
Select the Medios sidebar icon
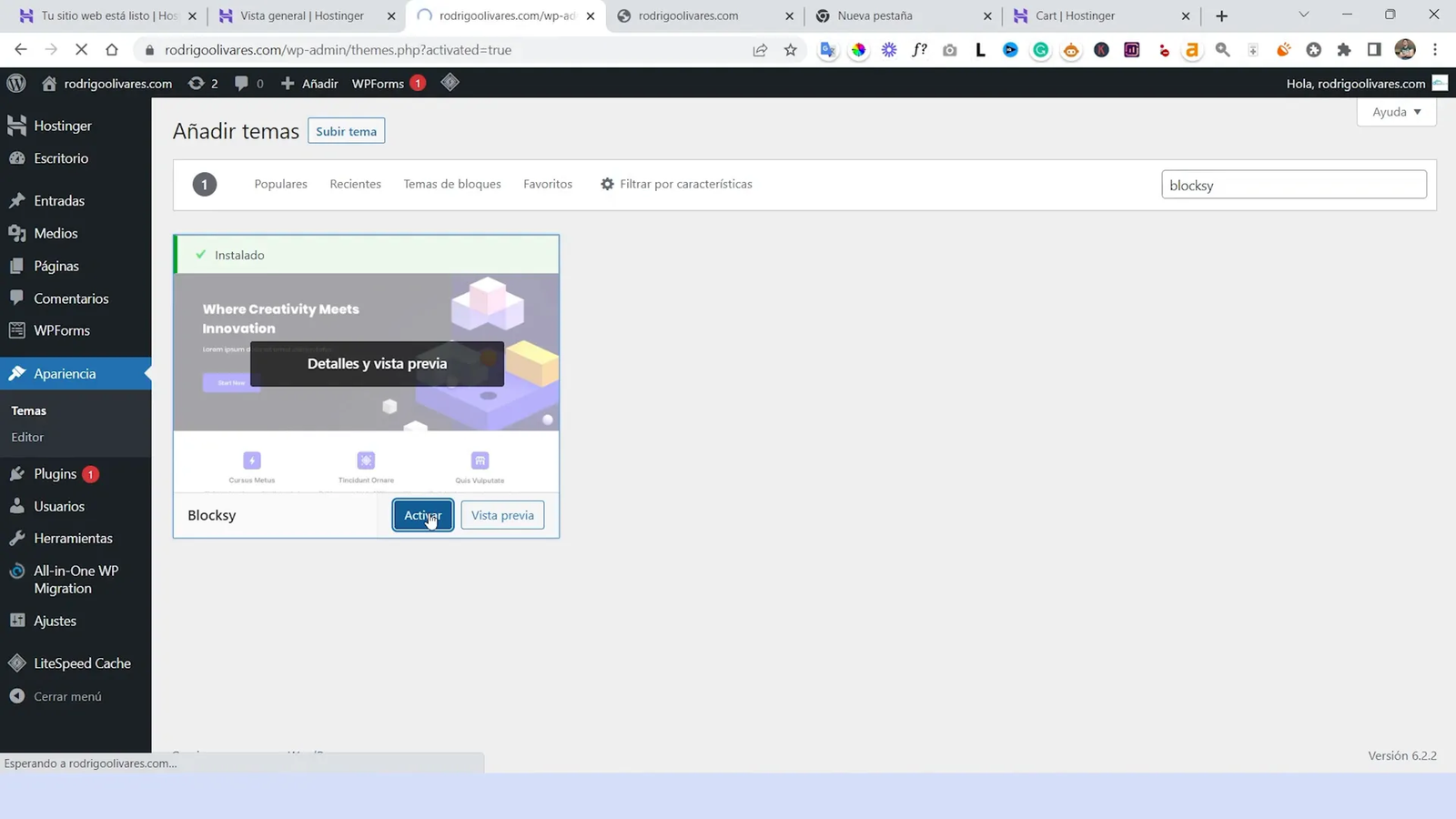click(18, 233)
